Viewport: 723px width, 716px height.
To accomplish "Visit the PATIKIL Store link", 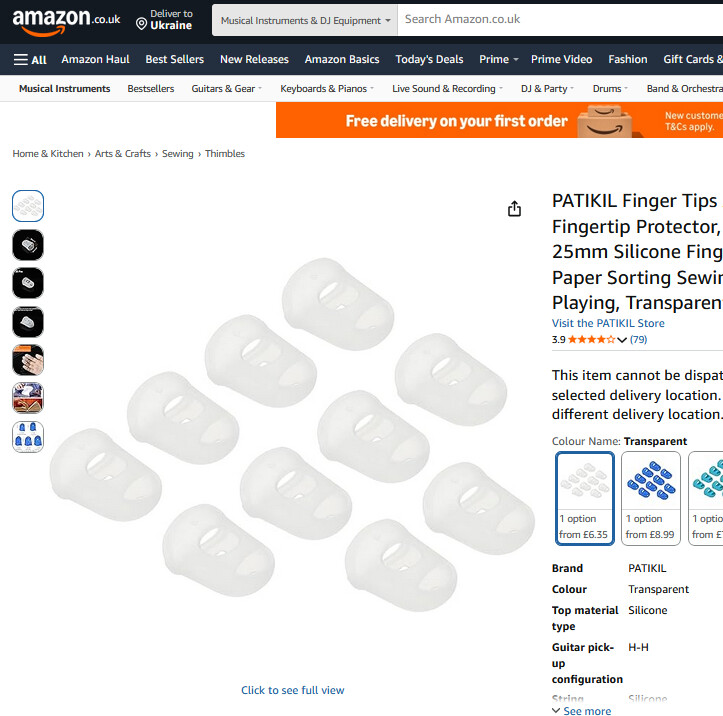I will 608,323.
